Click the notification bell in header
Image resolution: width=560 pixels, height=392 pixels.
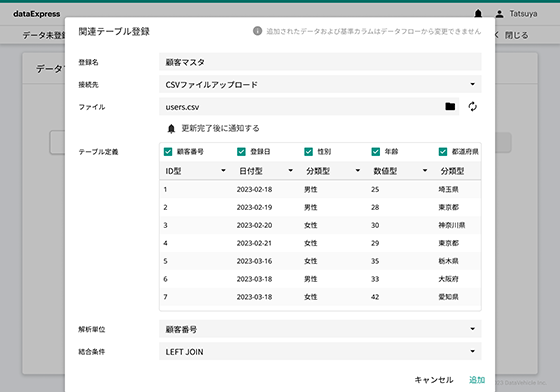(x=478, y=14)
